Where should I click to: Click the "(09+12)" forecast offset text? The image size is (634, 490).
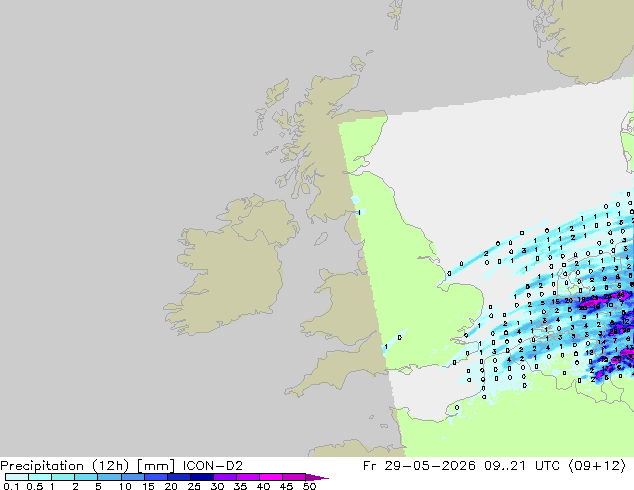[x=597, y=466]
